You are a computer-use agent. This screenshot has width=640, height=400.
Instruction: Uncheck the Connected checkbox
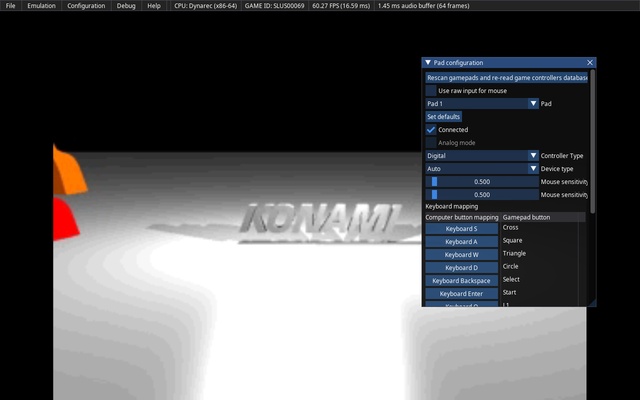[x=431, y=130]
